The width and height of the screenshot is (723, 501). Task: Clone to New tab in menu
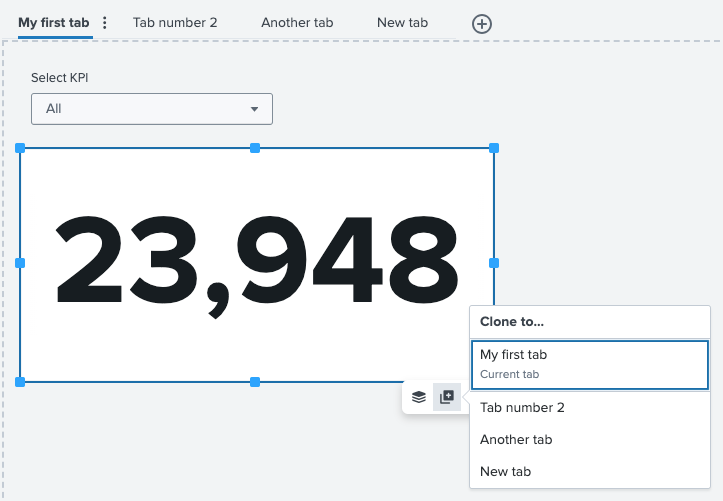tap(590, 471)
